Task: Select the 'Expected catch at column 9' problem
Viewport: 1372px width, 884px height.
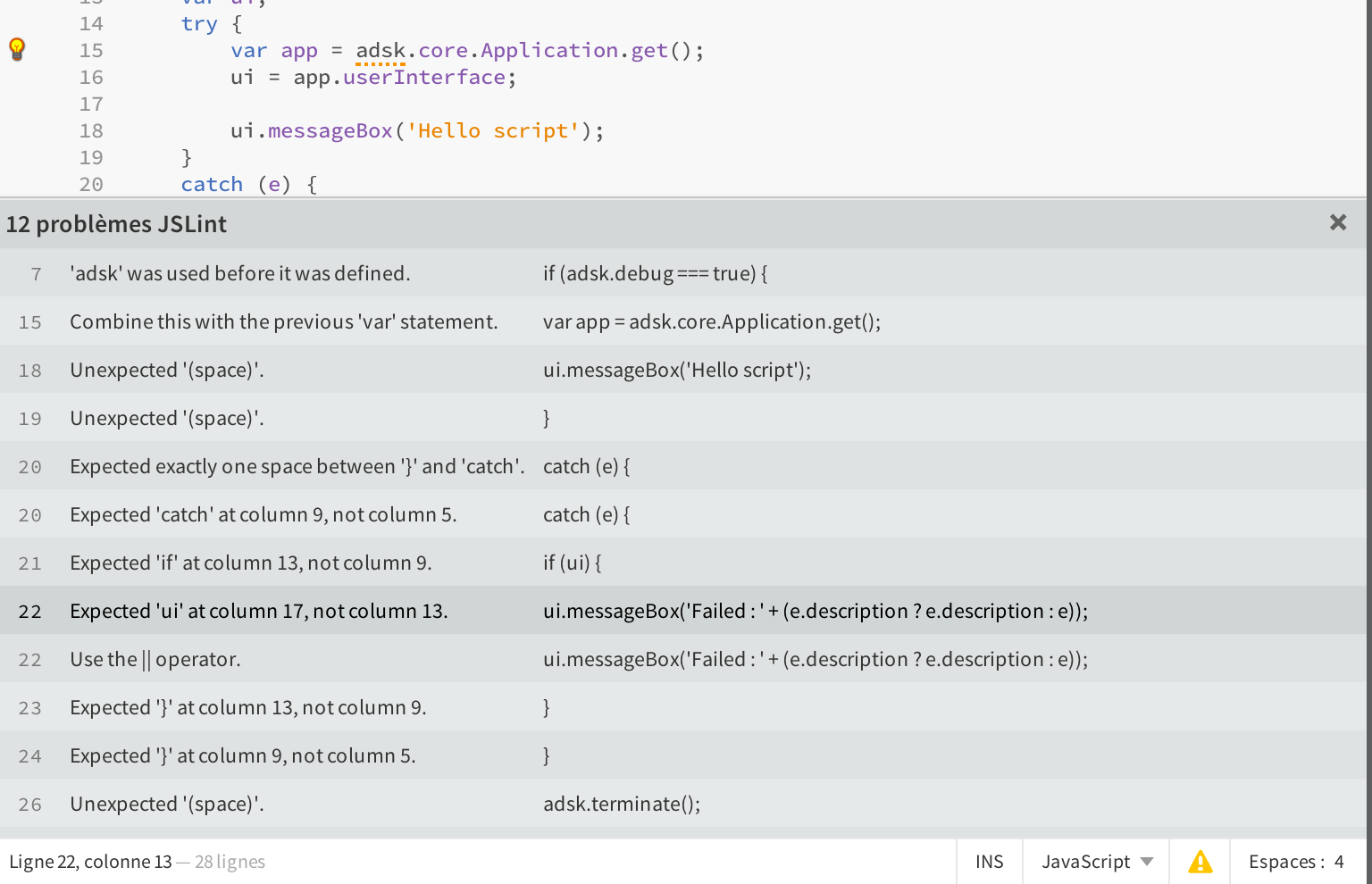Action: pyautogui.click(x=264, y=514)
